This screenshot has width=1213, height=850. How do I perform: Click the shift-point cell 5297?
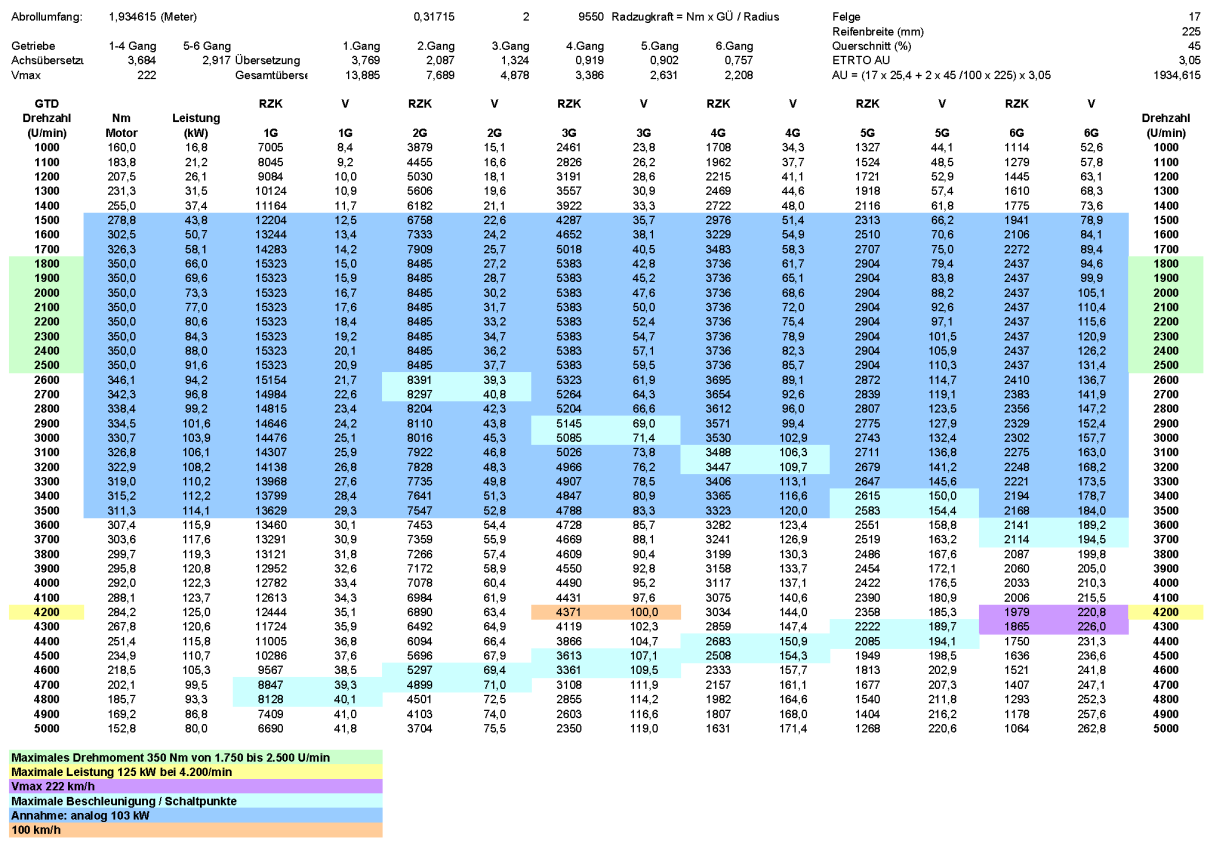pyautogui.click(x=419, y=669)
